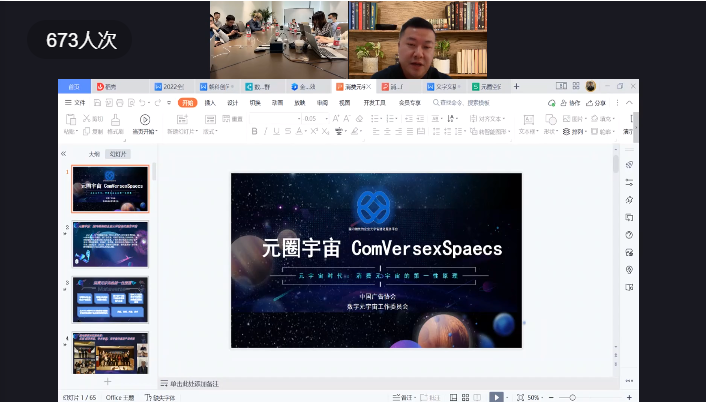706x402 pixels.
Task: Click the zoom slider handle
Action: (572, 397)
